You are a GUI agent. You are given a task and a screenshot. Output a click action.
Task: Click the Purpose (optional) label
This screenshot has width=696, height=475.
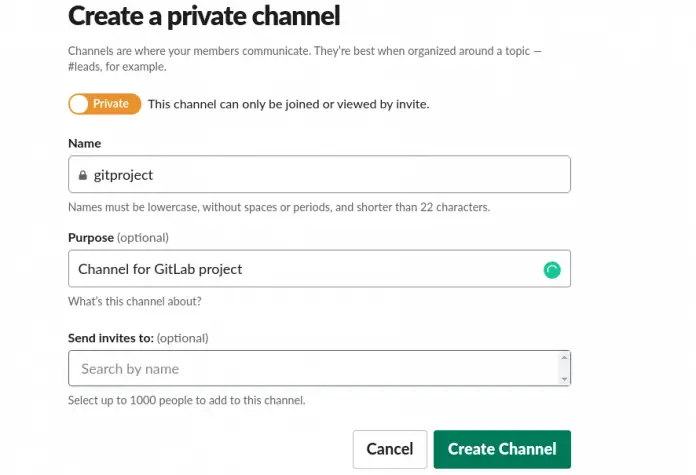click(118, 238)
